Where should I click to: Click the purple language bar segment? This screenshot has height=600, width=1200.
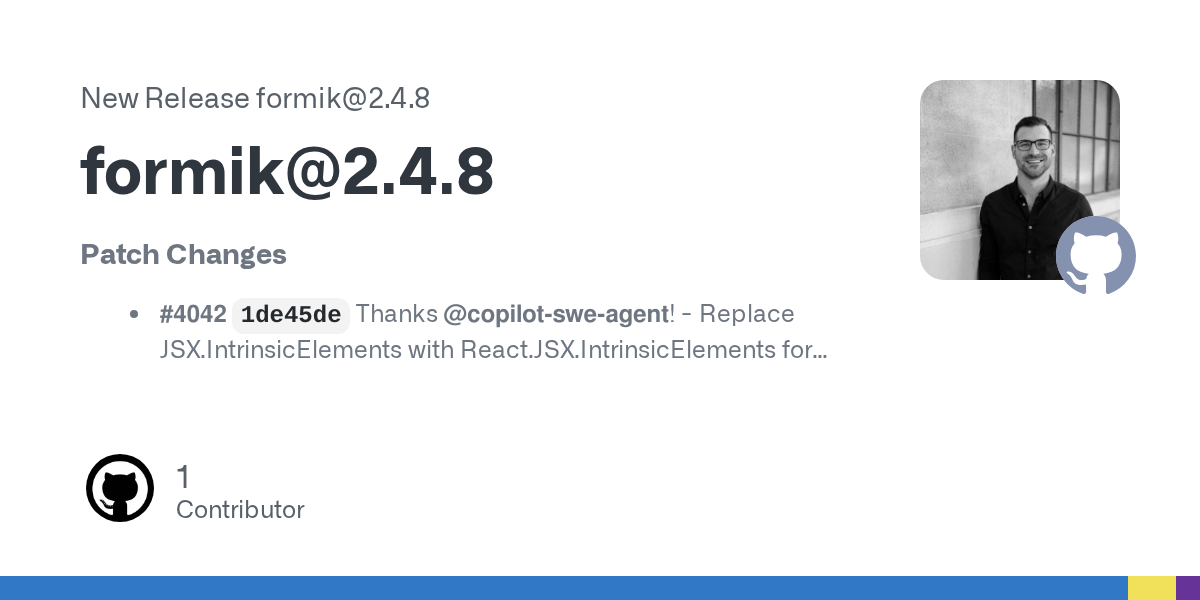point(1188,588)
